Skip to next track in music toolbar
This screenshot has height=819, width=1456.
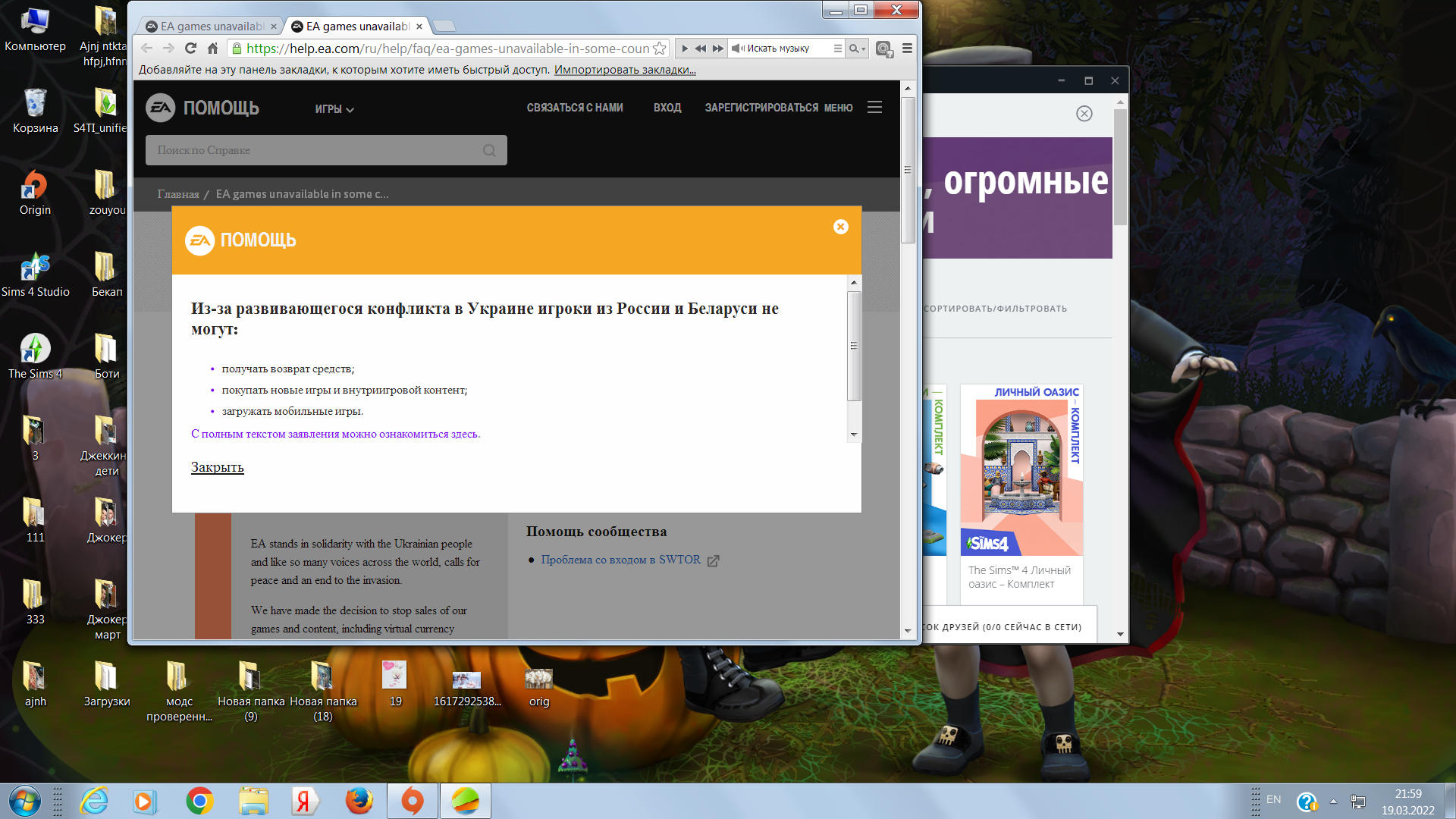[x=718, y=49]
